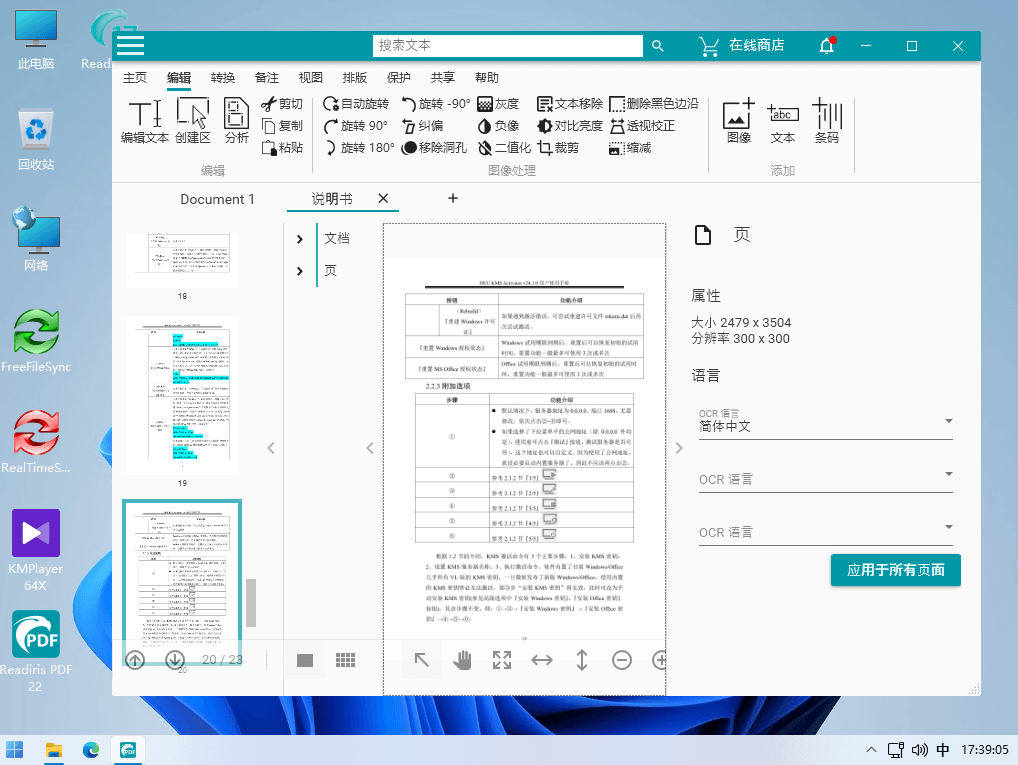Switch to grid thumbnail view
1018x765 pixels.
click(x=345, y=660)
